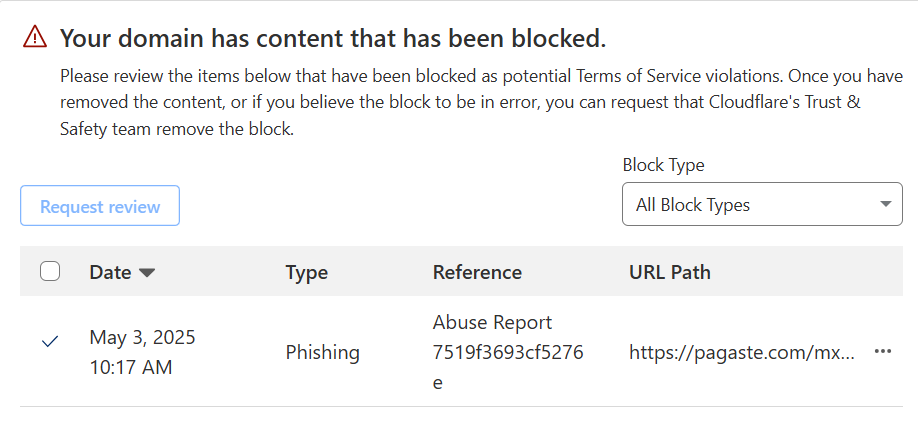The height and width of the screenshot is (424, 918).
Task: Select the Phishing type cell
Action: [322, 352]
